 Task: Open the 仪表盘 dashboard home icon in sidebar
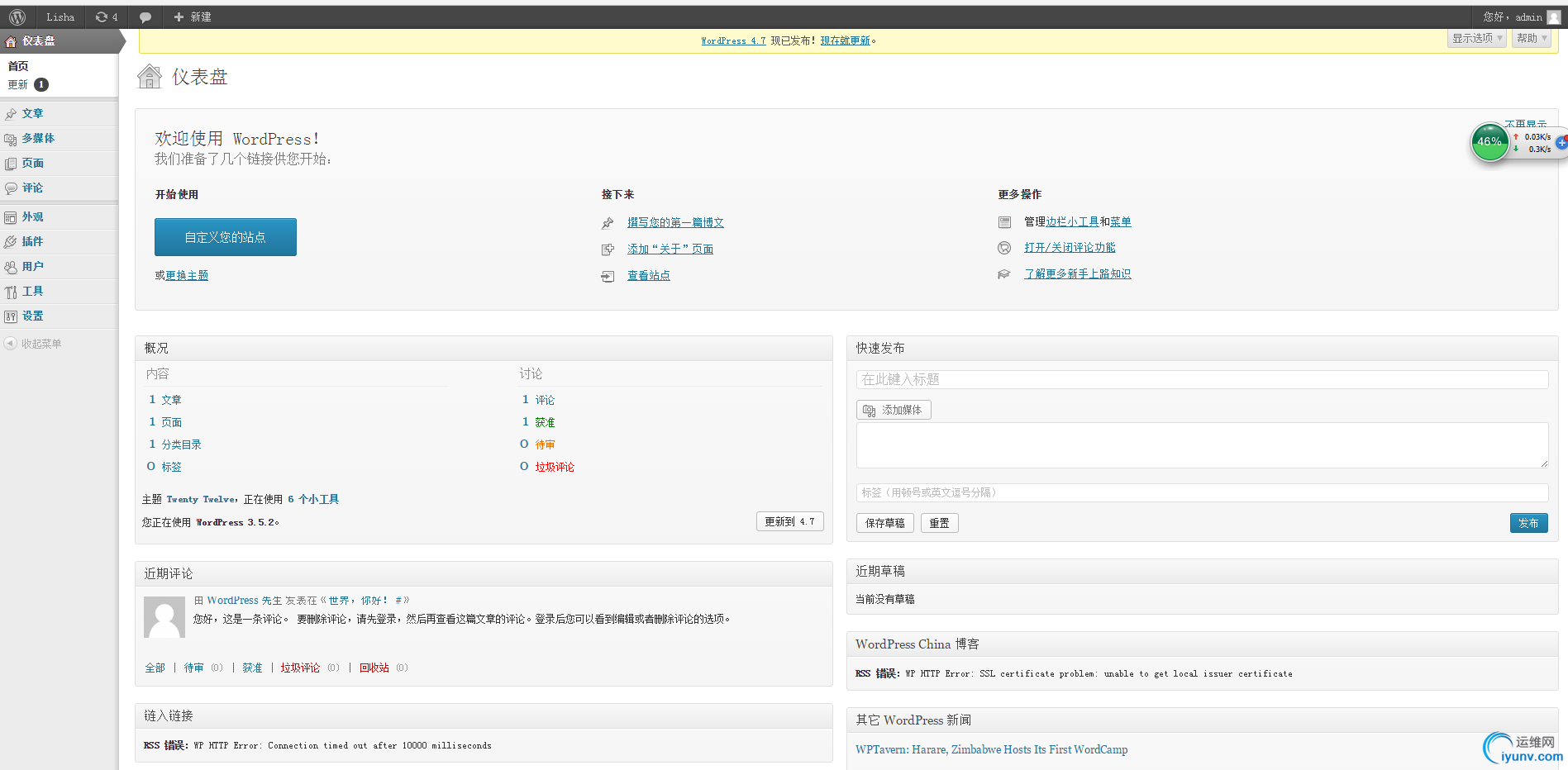coord(11,41)
